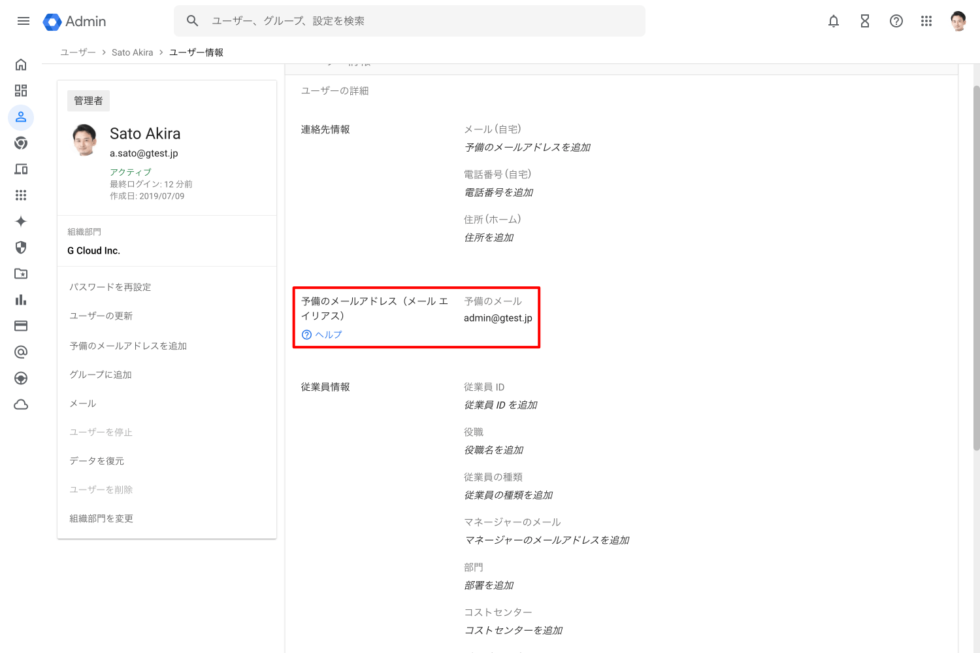Click the cloud icon in sidebar
The image size is (980, 653).
[20, 404]
